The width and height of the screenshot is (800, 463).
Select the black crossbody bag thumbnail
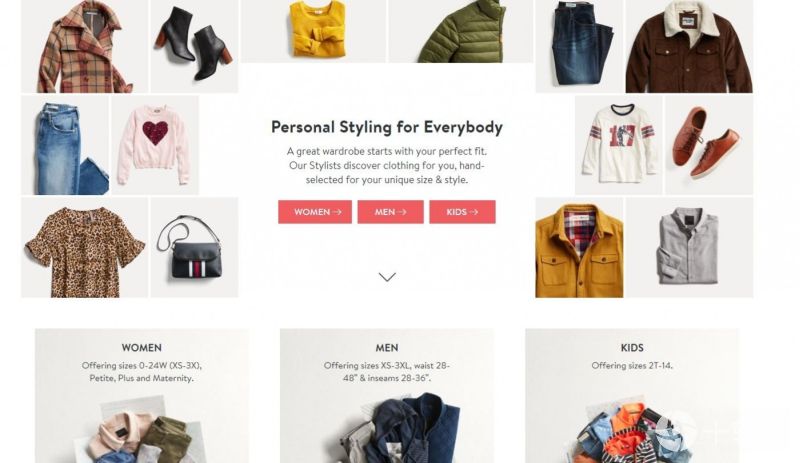point(194,248)
